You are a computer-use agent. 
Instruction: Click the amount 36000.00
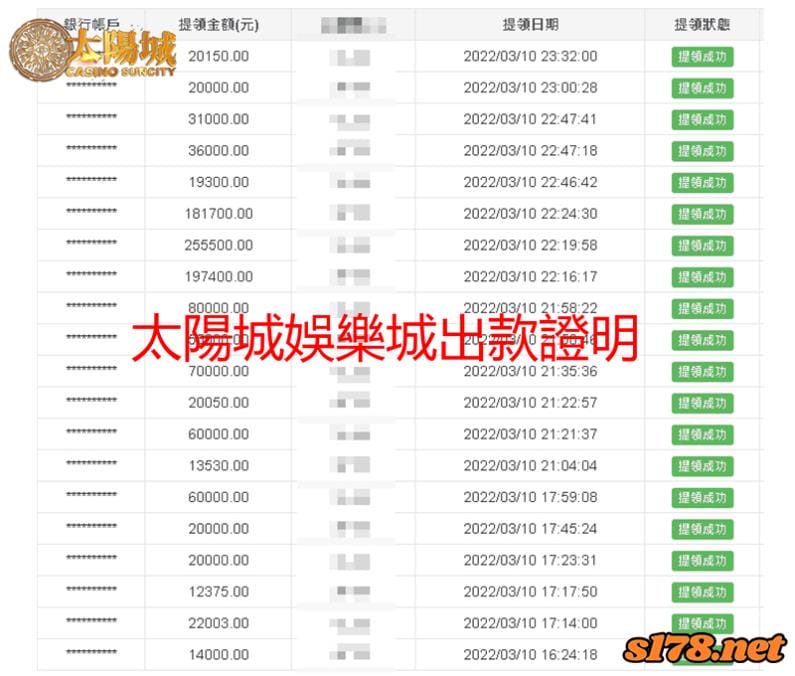click(x=219, y=151)
